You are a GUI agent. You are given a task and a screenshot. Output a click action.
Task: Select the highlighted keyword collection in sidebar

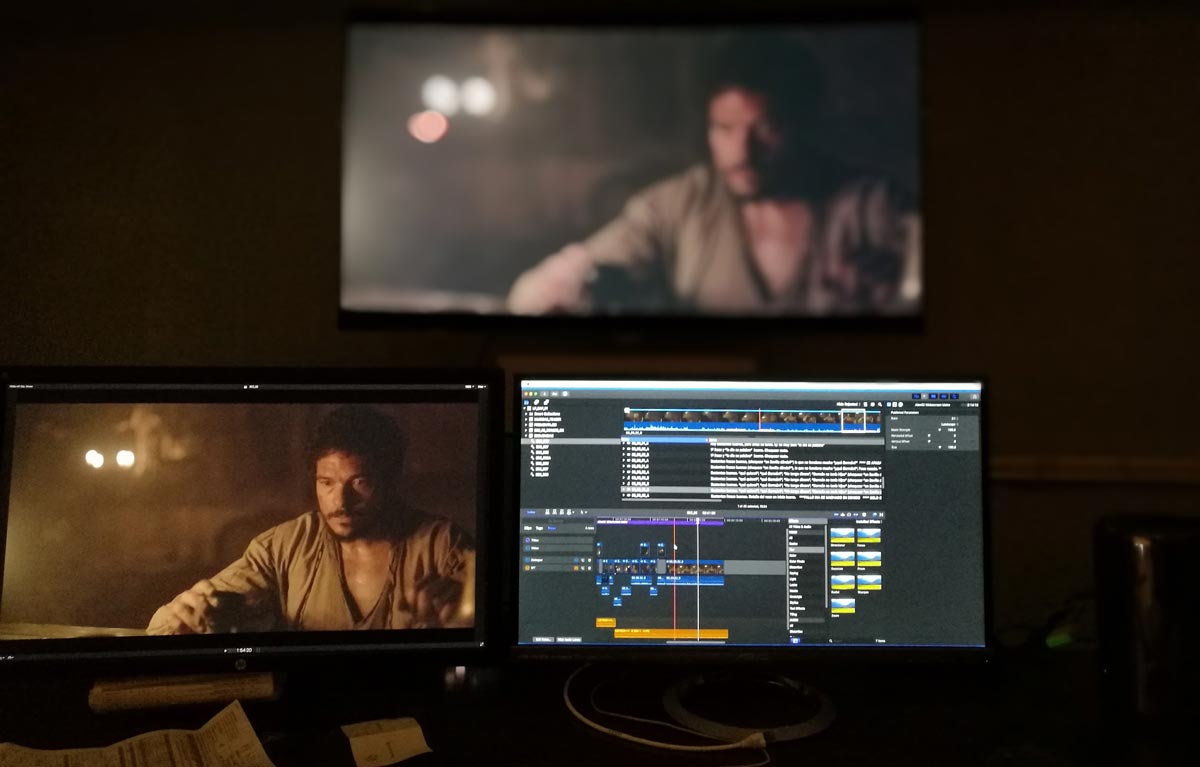pos(571,441)
